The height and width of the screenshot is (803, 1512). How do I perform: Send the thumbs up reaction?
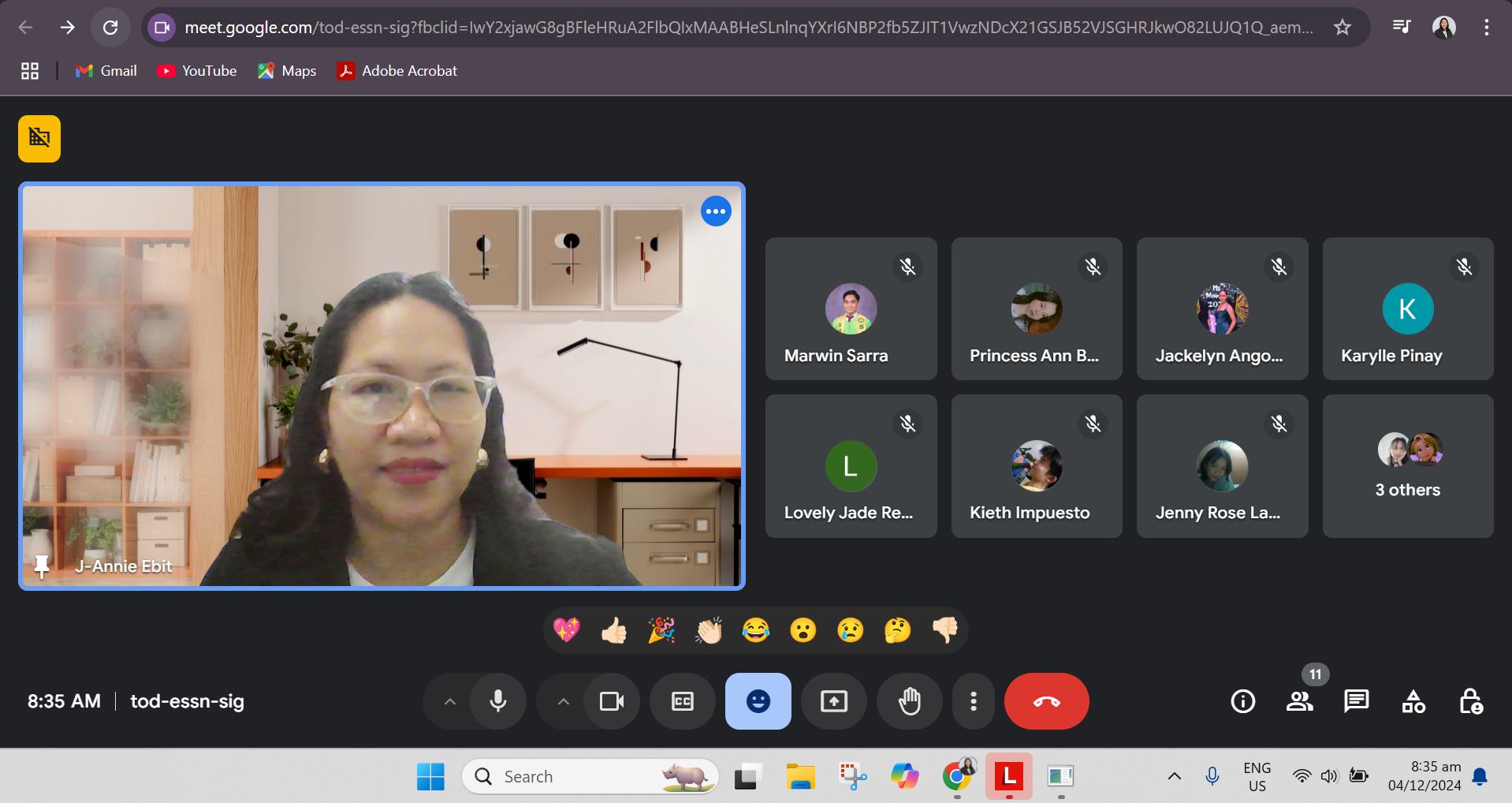point(613,630)
